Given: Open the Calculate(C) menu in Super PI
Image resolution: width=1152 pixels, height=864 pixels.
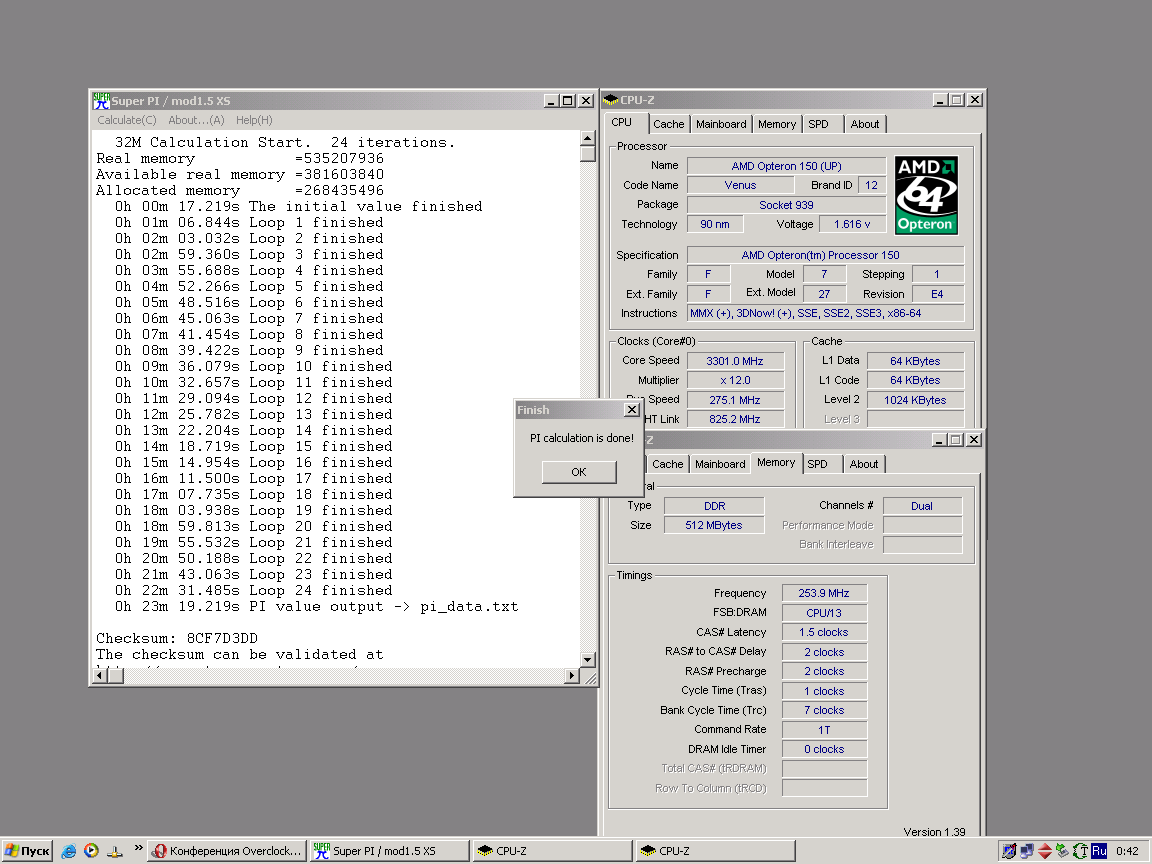Looking at the screenshot, I should pyautogui.click(x=126, y=120).
